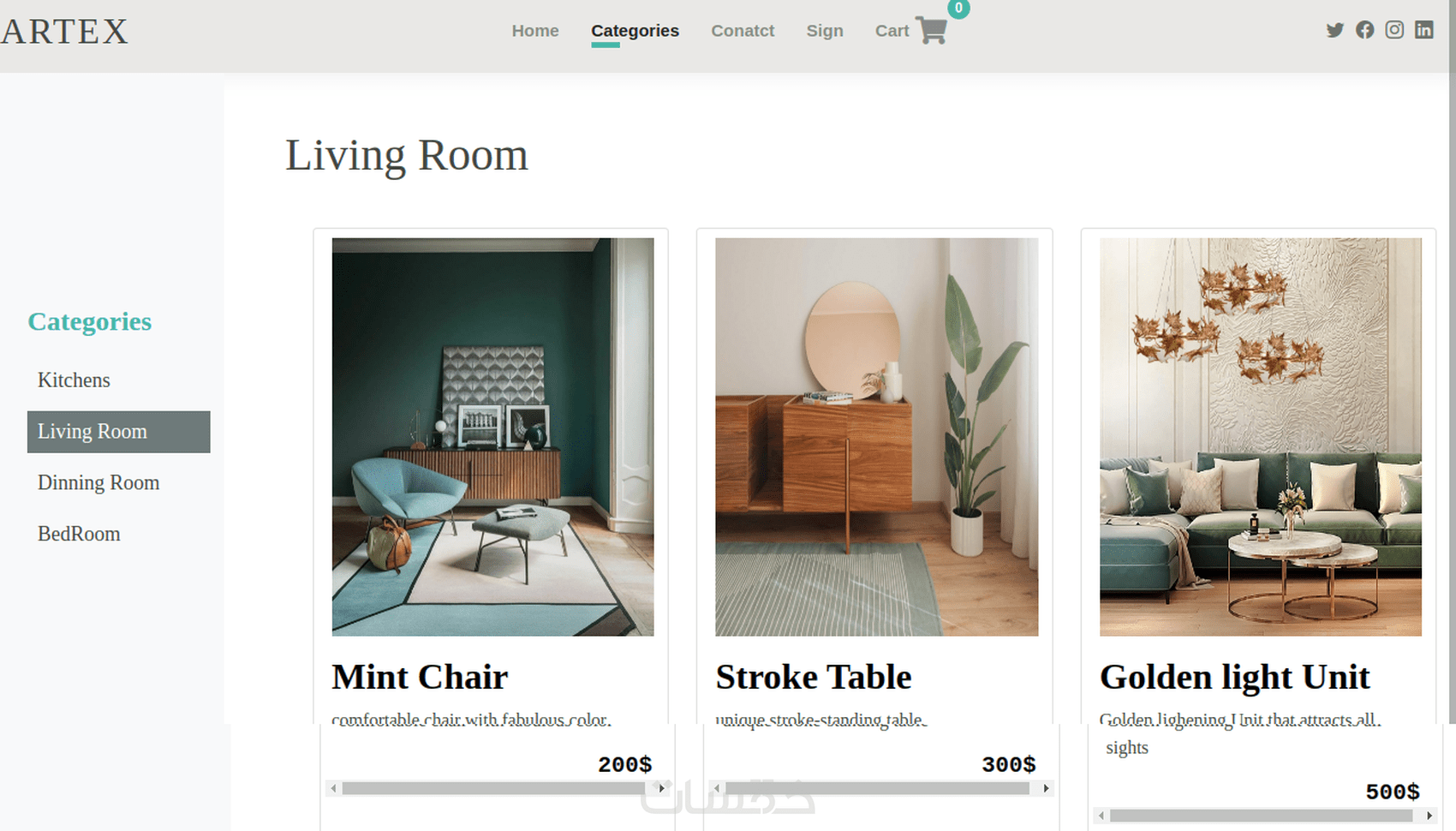
Task: Click the Stroke Table product title
Action: coord(814,677)
